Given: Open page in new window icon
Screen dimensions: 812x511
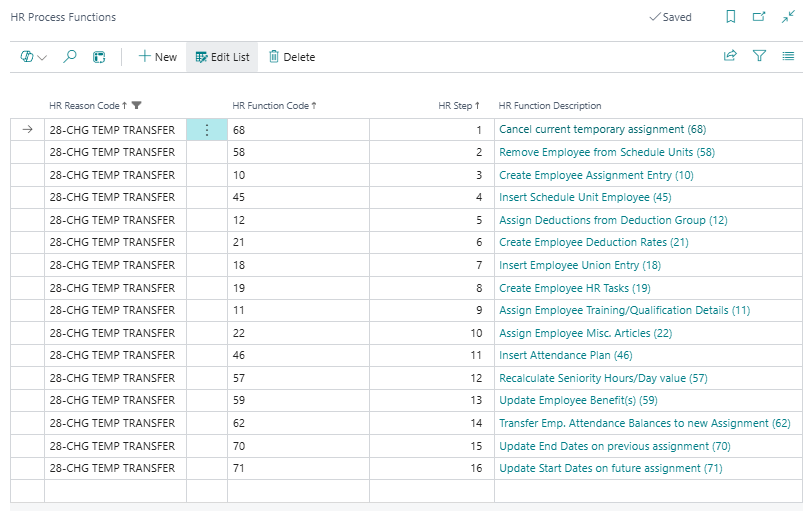Looking at the screenshot, I should (x=759, y=17).
